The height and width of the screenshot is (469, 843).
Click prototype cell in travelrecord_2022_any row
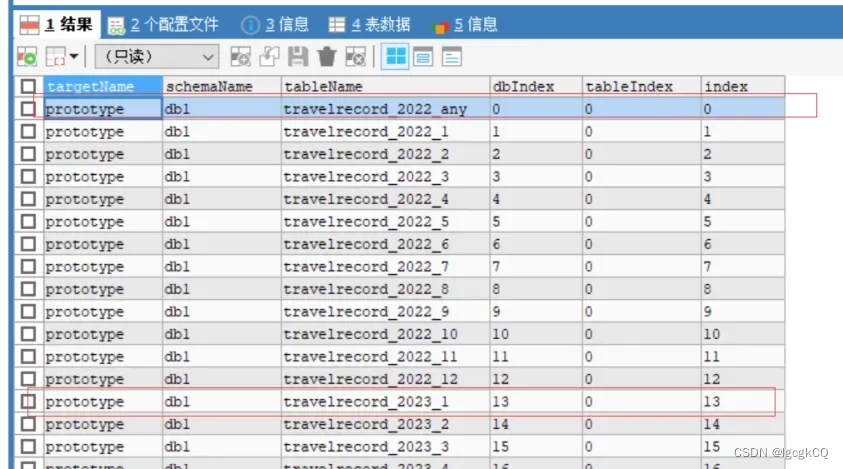[x=103, y=109]
